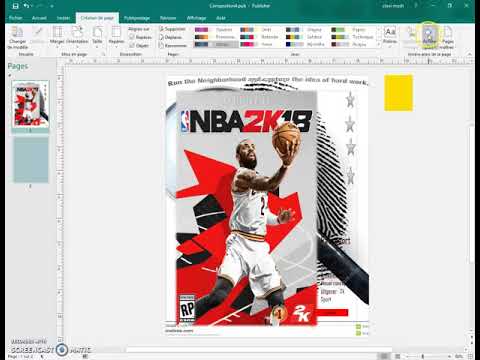480x360 pixels.
Task: Click Déplacer page button
Action: [171, 37]
